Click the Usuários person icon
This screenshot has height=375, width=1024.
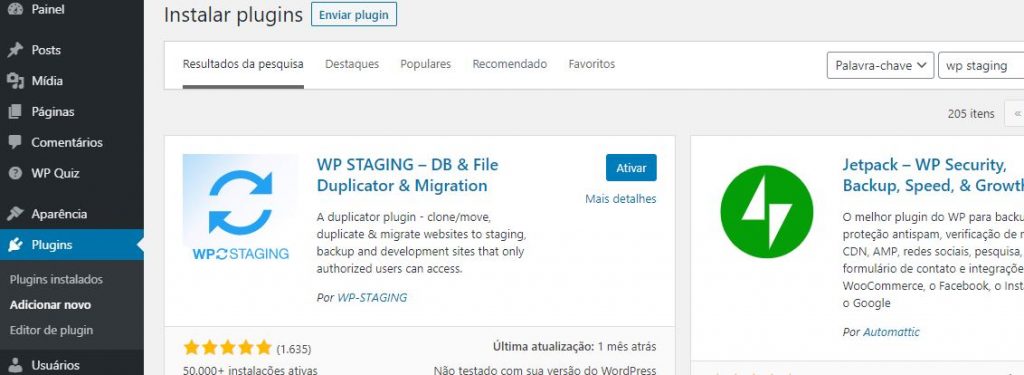(x=15, y=365)
